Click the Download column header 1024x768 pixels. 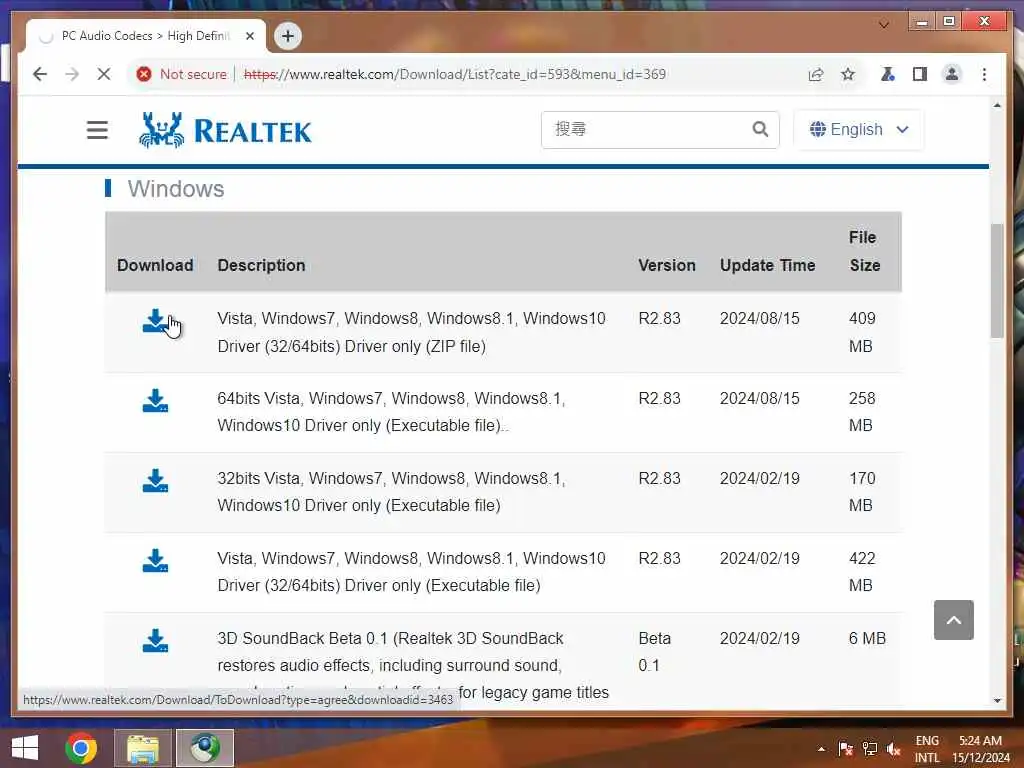coord(155,265)
